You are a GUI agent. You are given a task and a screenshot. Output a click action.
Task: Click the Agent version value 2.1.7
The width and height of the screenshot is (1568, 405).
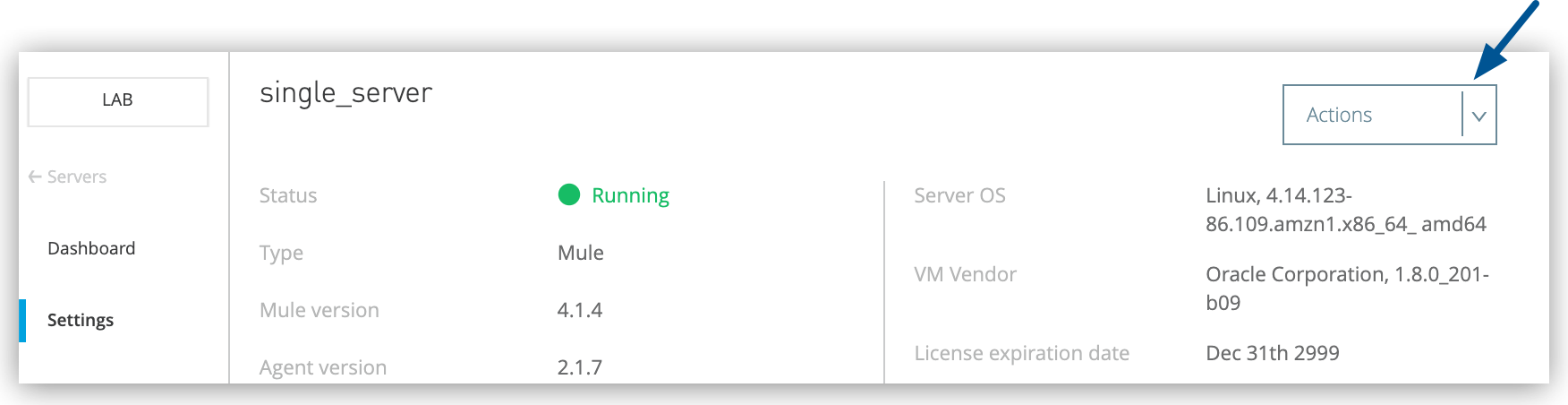point(580,367)
